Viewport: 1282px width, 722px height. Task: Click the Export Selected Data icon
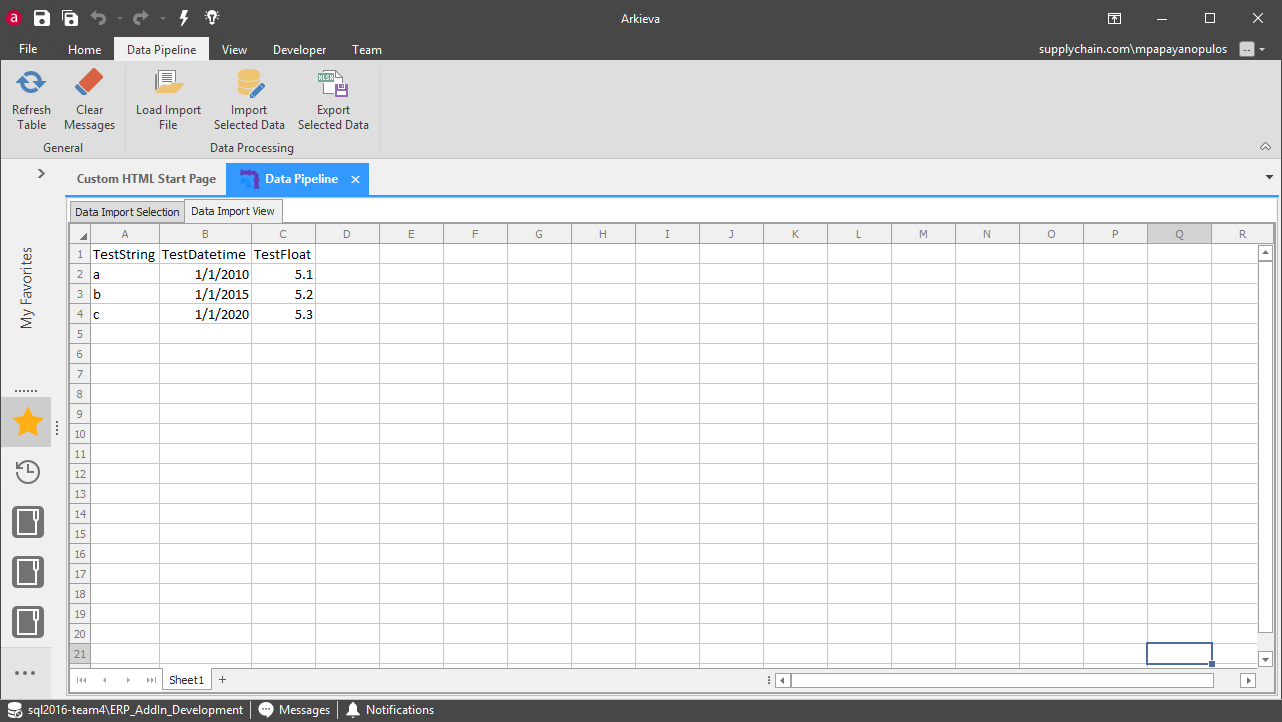click(332, 82)
